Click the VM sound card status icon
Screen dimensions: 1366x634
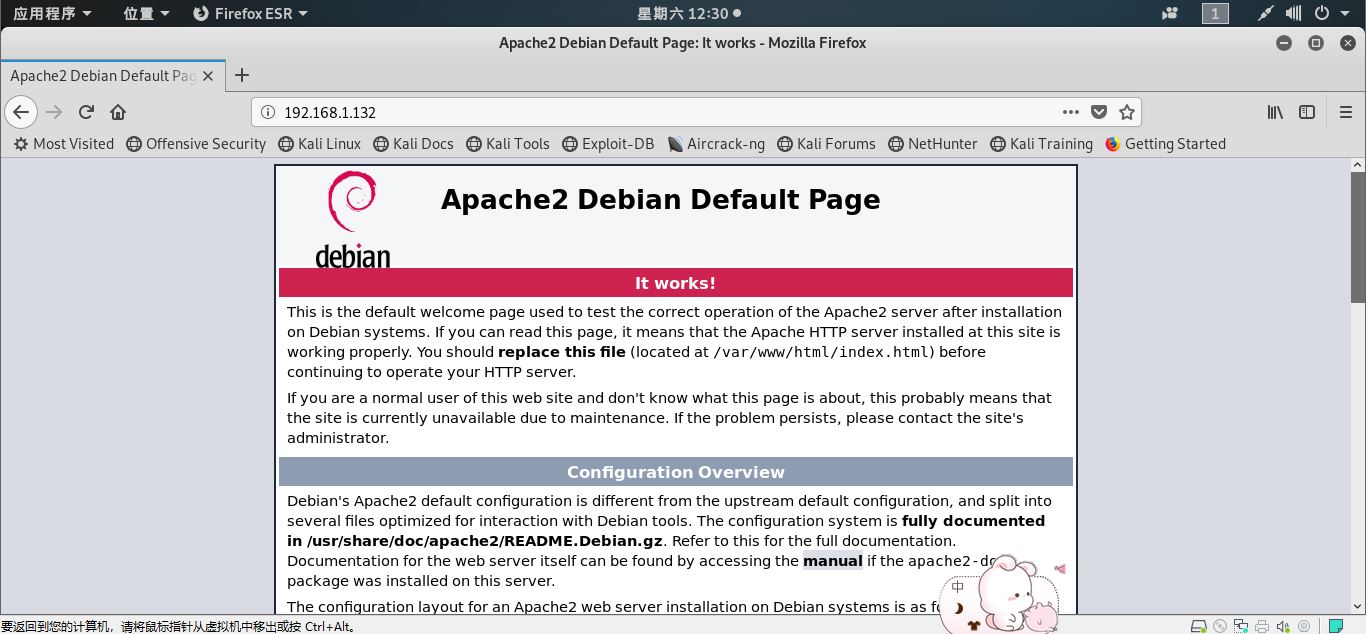click(1283, 627)
